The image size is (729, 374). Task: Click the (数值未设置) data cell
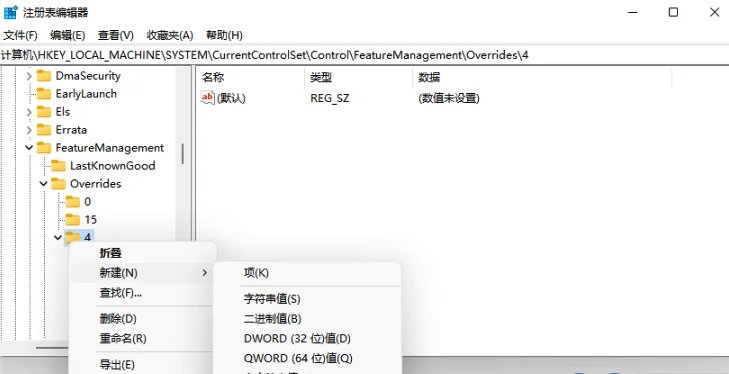pos(449,99)
